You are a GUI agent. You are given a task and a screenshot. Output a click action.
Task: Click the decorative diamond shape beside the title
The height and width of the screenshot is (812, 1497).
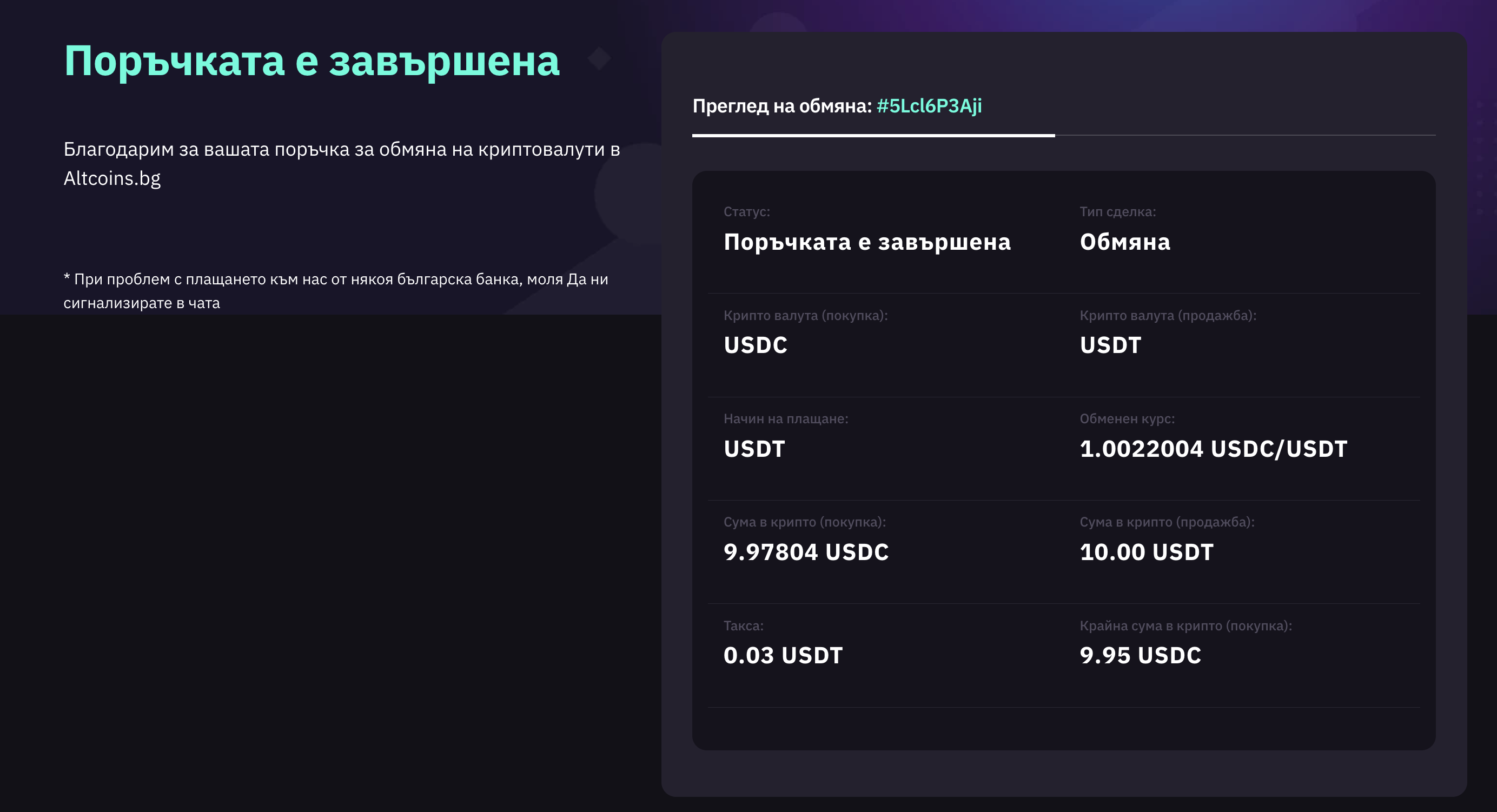coord(599,58)
